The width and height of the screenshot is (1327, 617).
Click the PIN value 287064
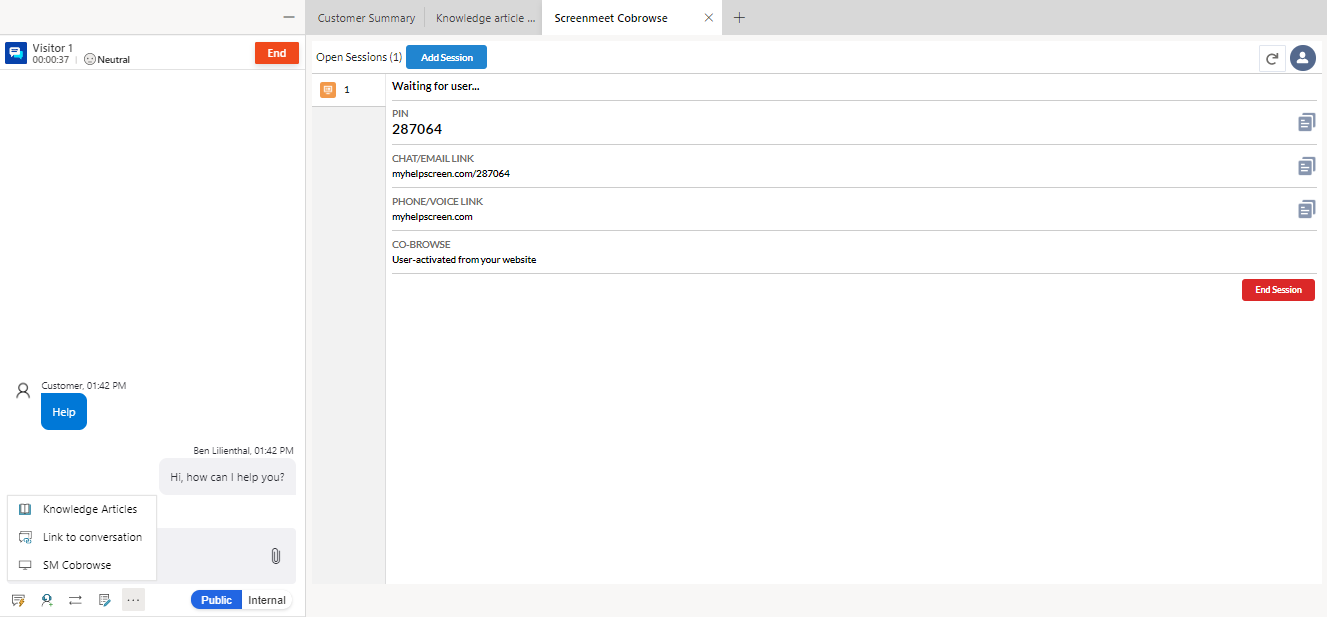point(417,129)
